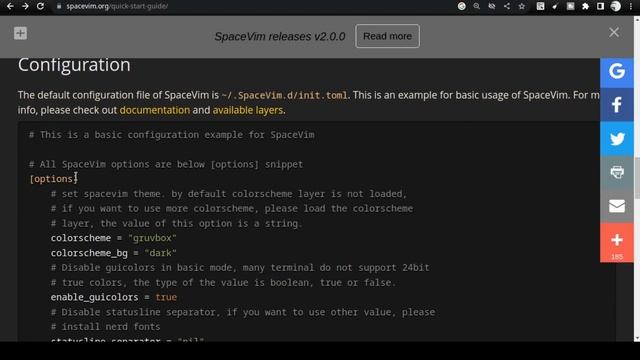
Task: Toggle the browser side panel
Action: coord(600,6)
